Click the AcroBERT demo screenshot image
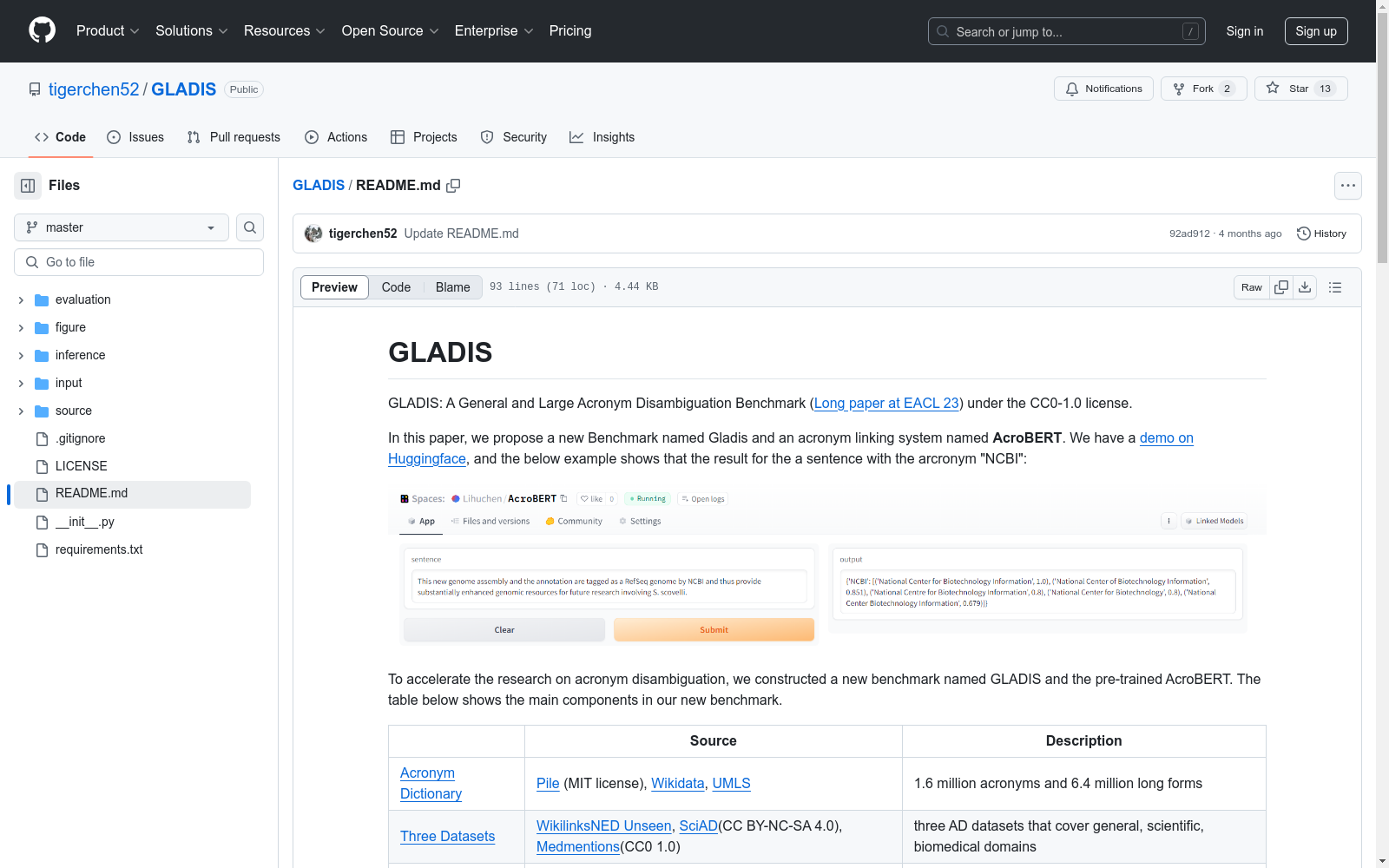Viewport: 1389px width, 868px height. [x=826, y=568]
